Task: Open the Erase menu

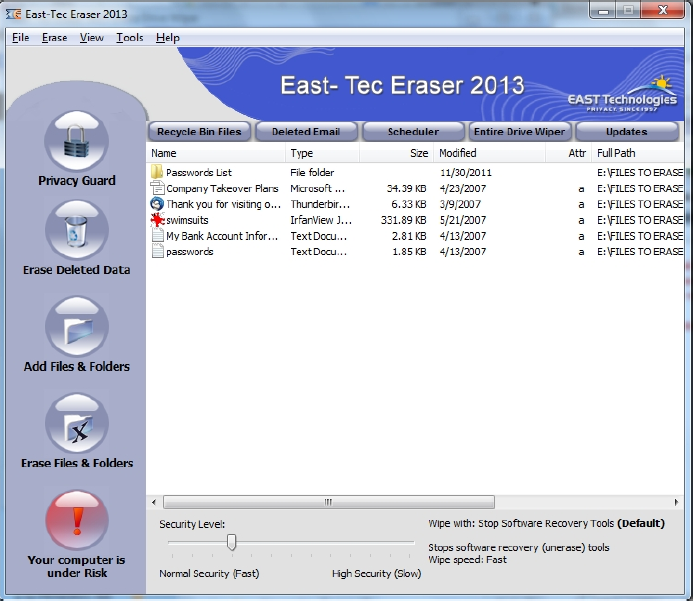Action: tap(54, 38)
